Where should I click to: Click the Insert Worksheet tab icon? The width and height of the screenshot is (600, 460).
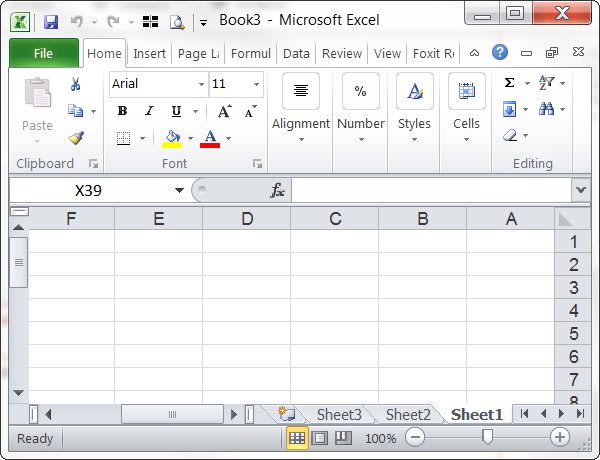(286, 414)
